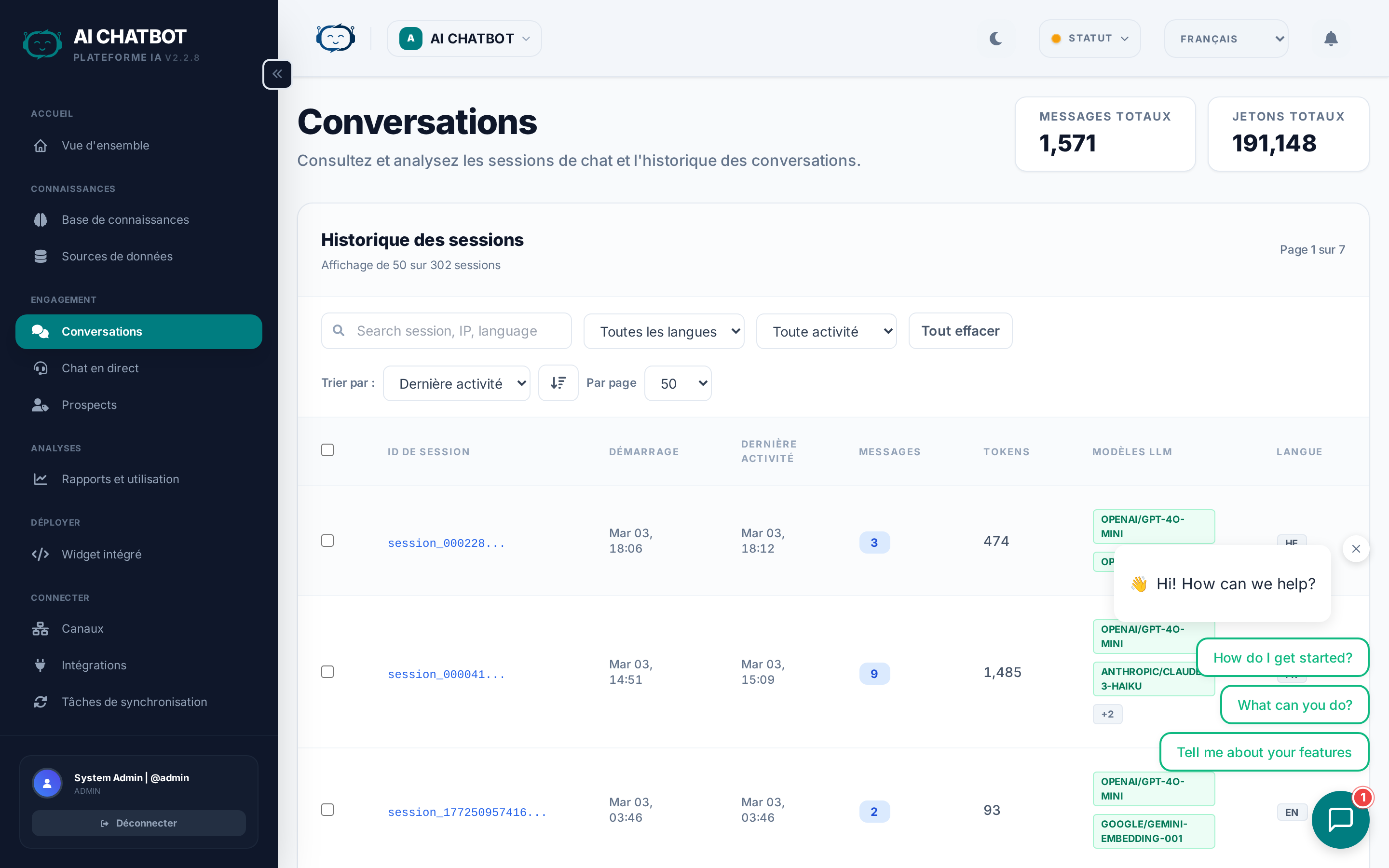This screenshot has height=868, width=1389.
Task: Open the session_177250957416 link
Action: pyautogui.click(x=467, y=812)
